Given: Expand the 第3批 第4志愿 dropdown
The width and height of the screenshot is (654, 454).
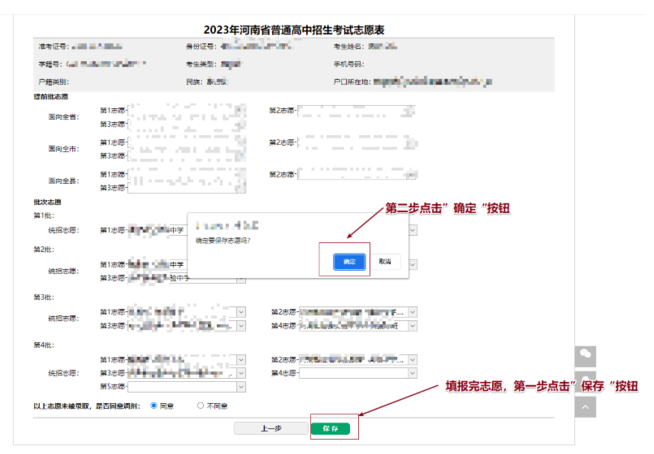Looking at the screenshot, I should pos(359,325).
